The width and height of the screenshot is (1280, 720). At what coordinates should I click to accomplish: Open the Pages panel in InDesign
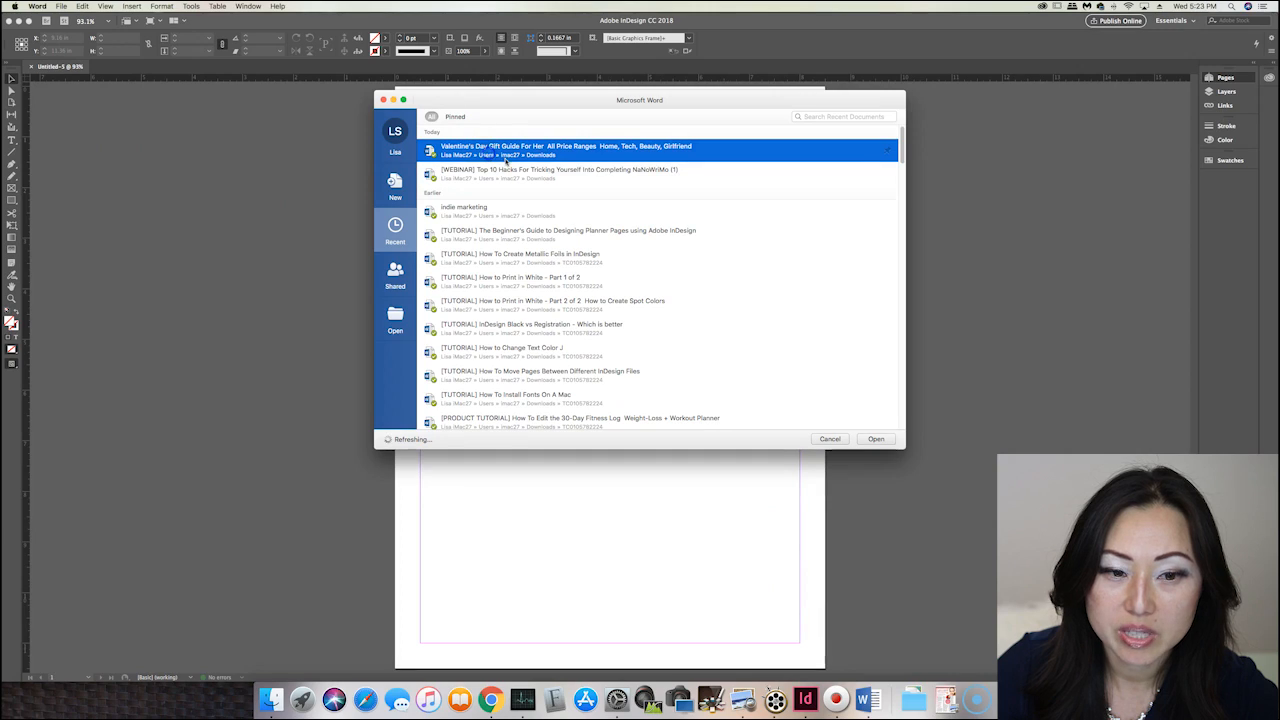1224,77
